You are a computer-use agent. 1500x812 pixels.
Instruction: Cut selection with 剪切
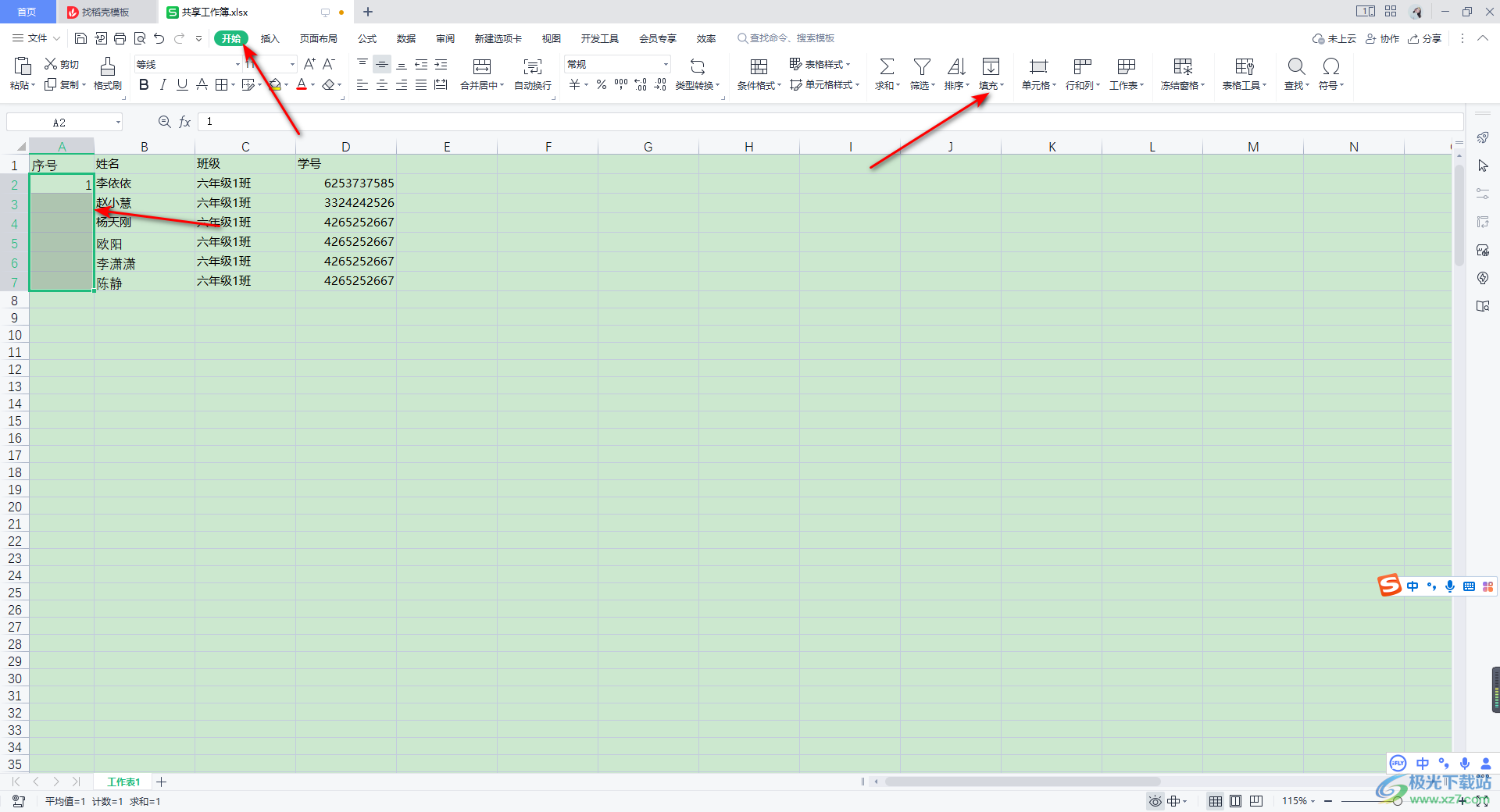point(62,64)
